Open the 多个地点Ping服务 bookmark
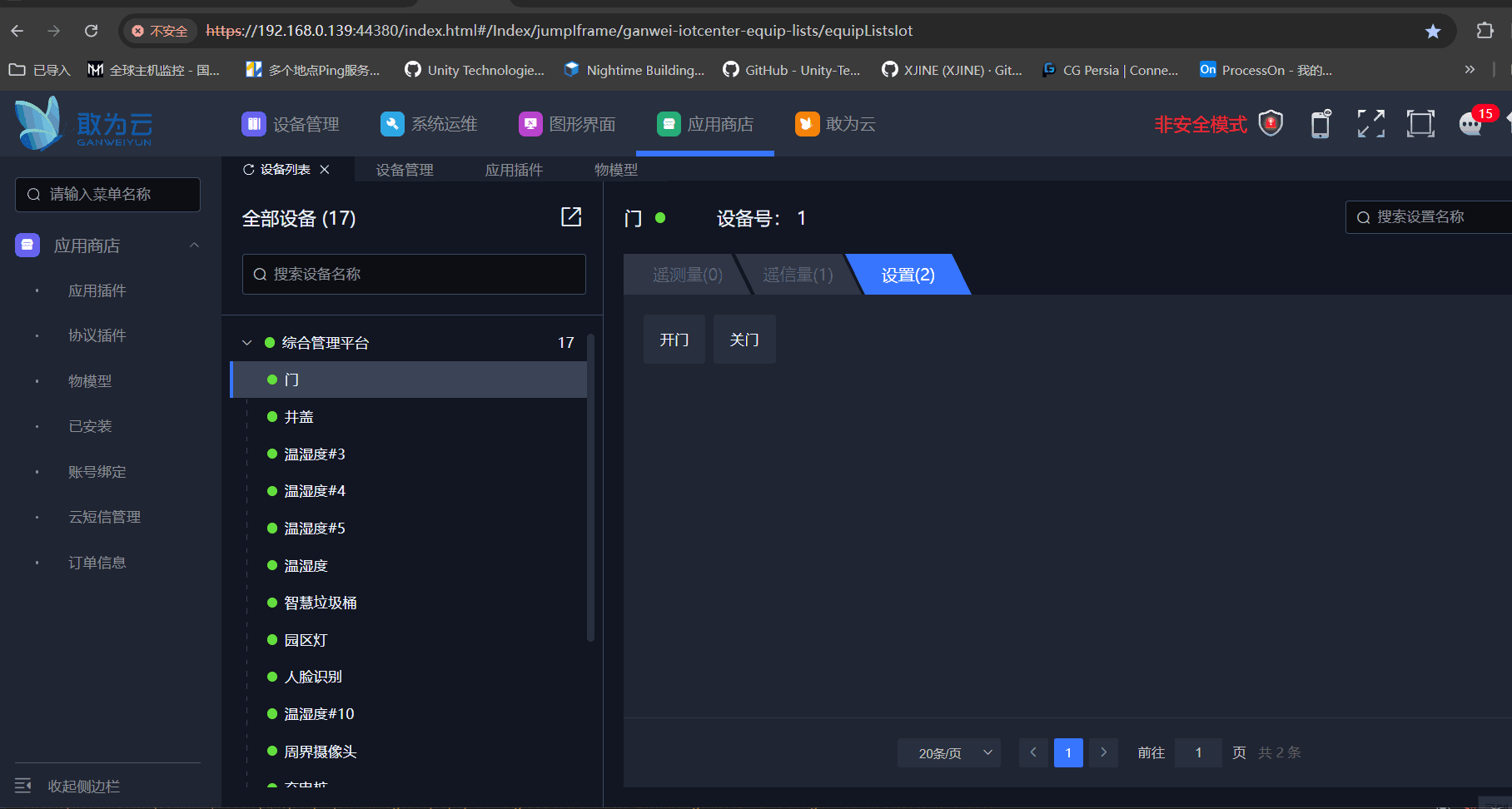 (x=313, y=70)
